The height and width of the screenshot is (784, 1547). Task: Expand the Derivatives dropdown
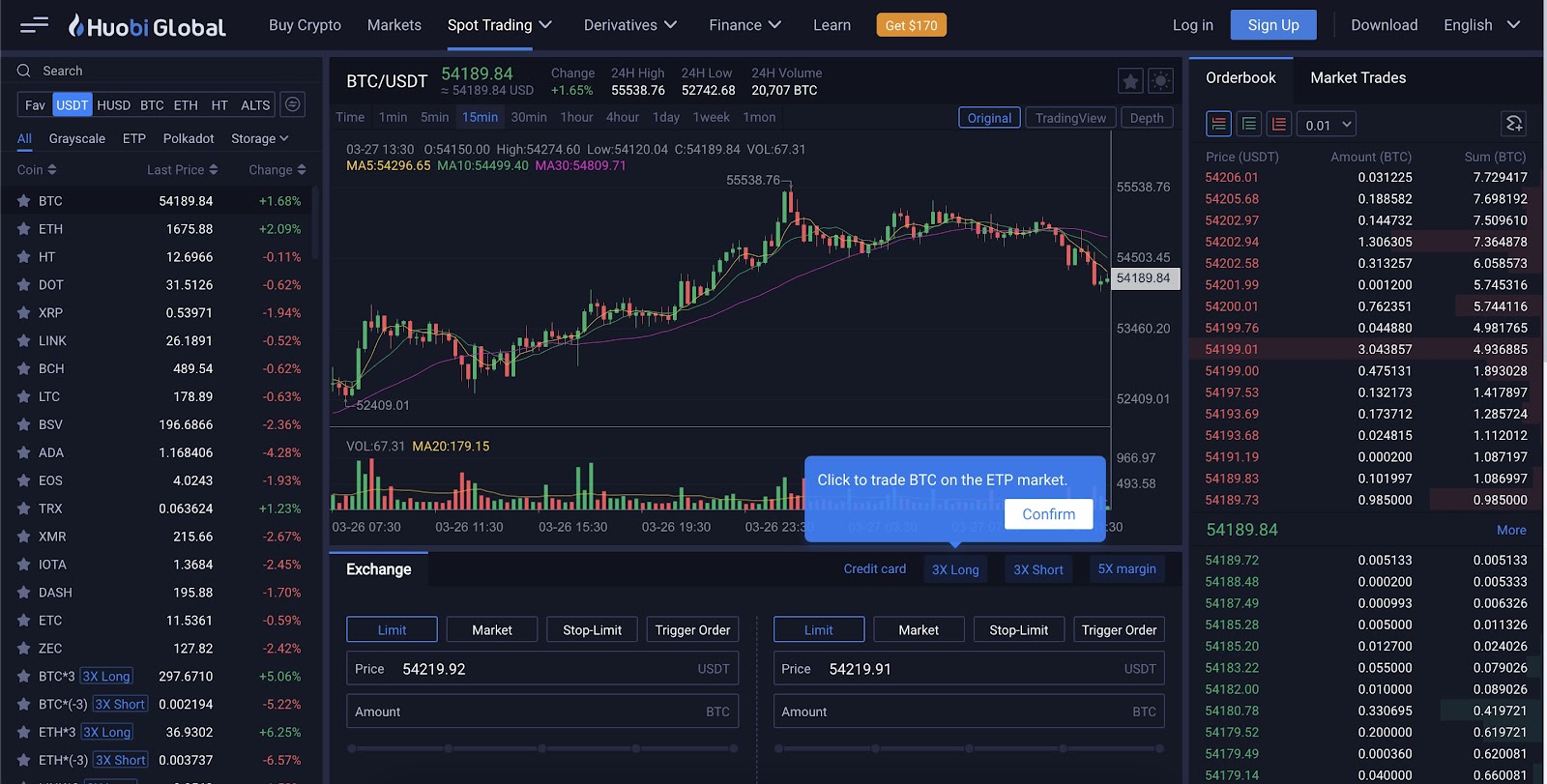point(630,25)
